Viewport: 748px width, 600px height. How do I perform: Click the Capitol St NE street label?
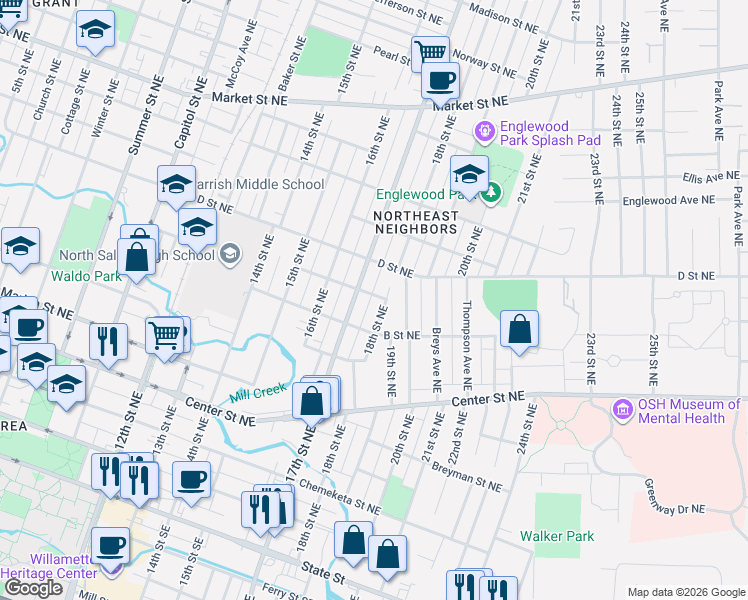point(191,113)
